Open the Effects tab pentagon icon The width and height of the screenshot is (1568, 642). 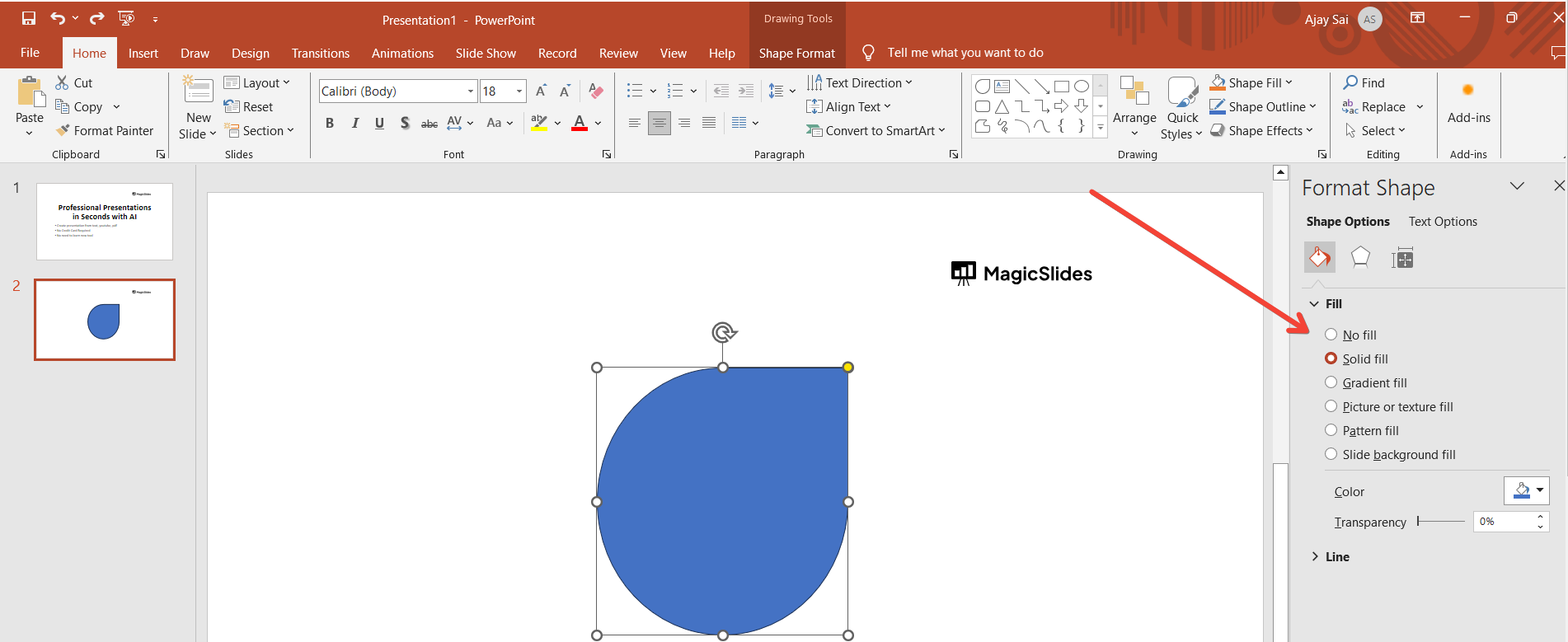point(1360,258)
